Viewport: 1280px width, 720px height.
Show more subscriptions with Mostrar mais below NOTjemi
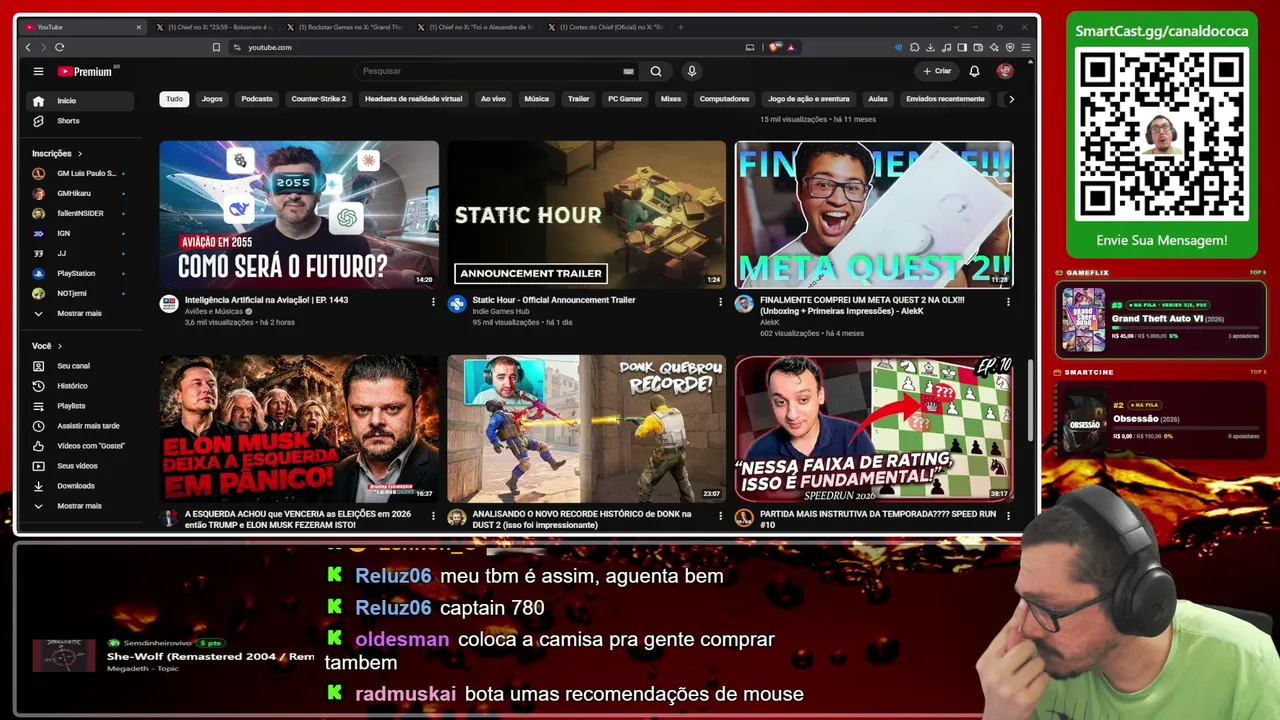80,313
